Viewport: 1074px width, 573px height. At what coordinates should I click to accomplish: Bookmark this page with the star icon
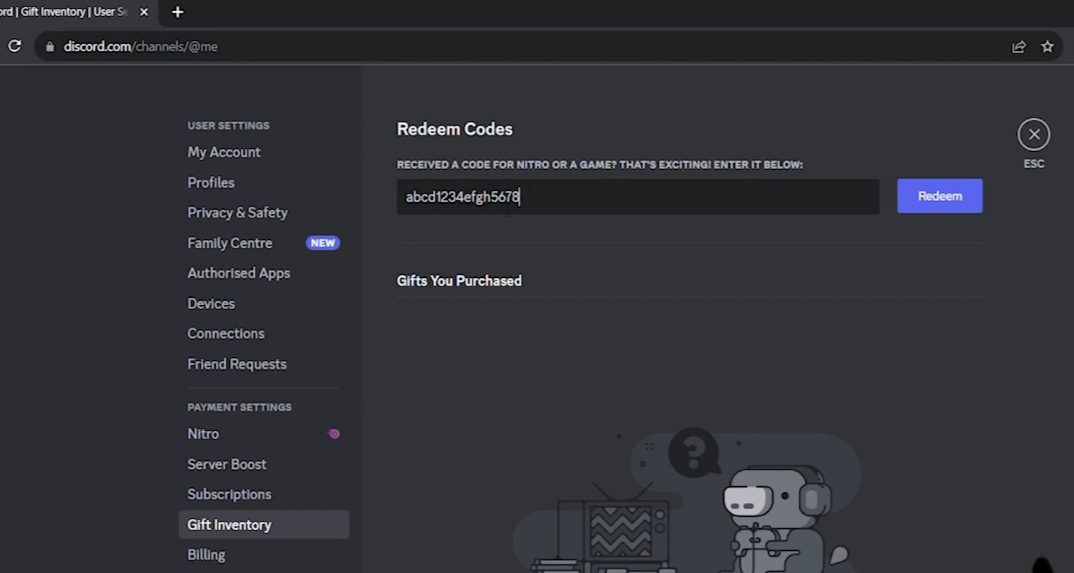[x=1047, y=47]
